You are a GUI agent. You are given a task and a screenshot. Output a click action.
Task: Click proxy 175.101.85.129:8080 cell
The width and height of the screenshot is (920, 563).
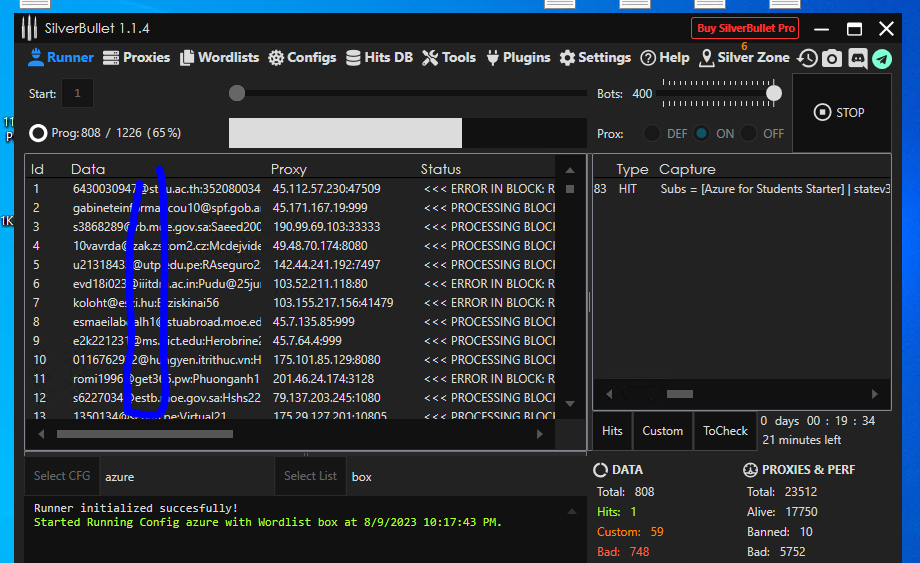[x=326, y=360]
